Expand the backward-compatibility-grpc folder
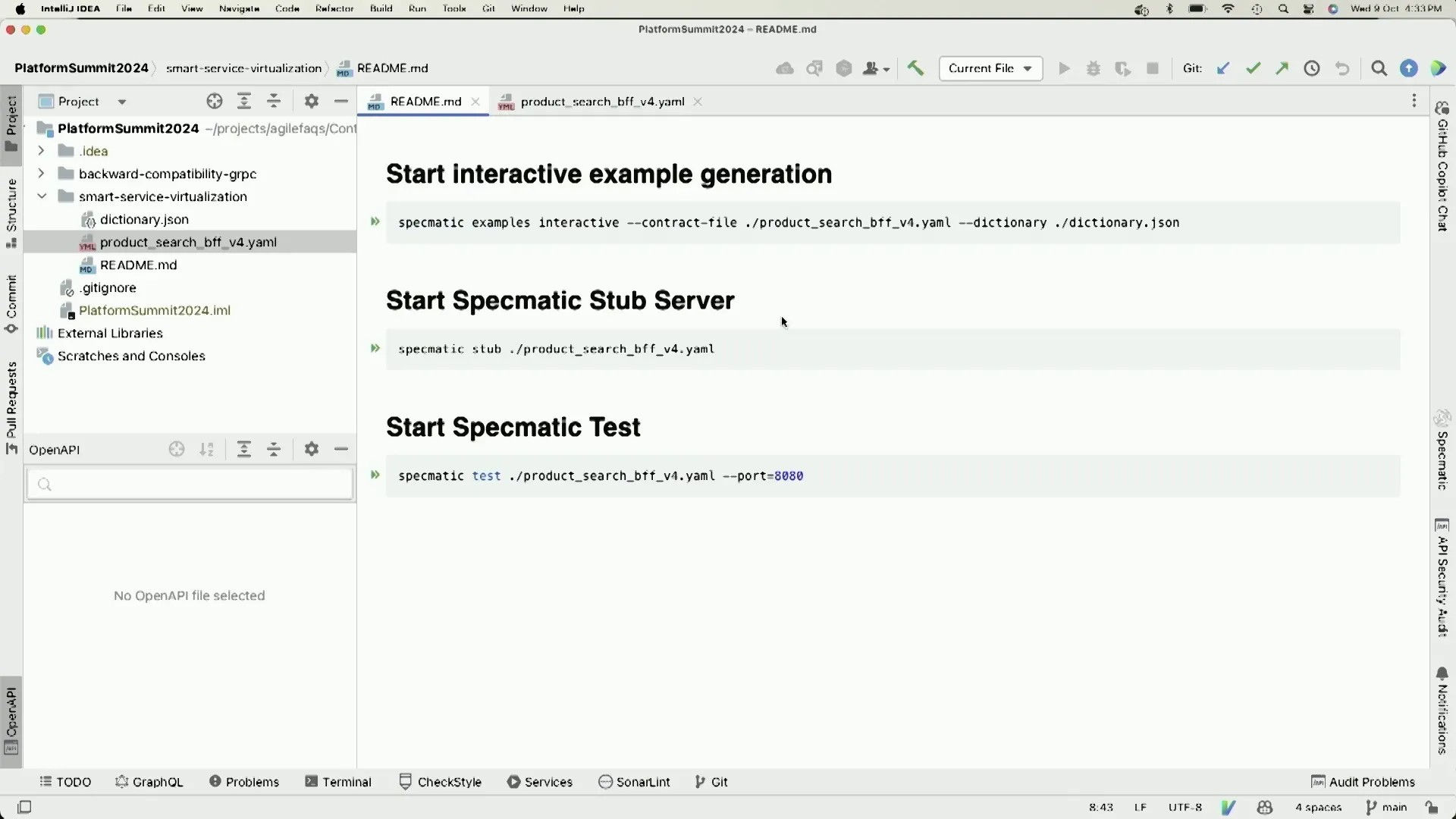 (x=40, y=173)
